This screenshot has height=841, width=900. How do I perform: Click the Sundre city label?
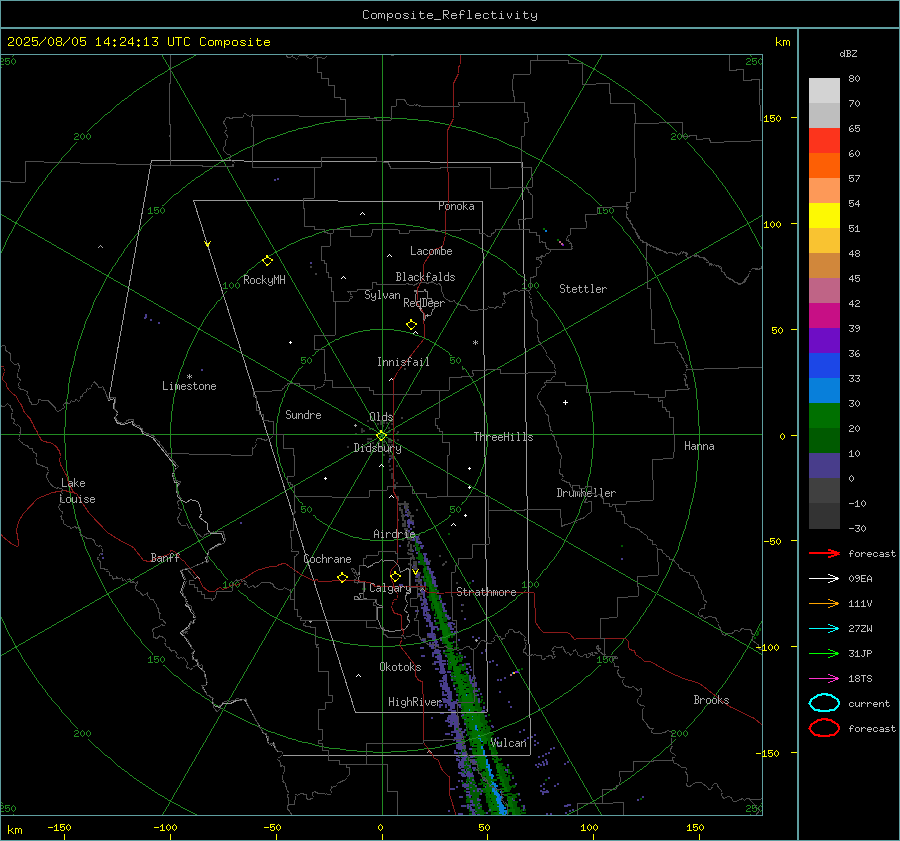[x=303, y=414]
